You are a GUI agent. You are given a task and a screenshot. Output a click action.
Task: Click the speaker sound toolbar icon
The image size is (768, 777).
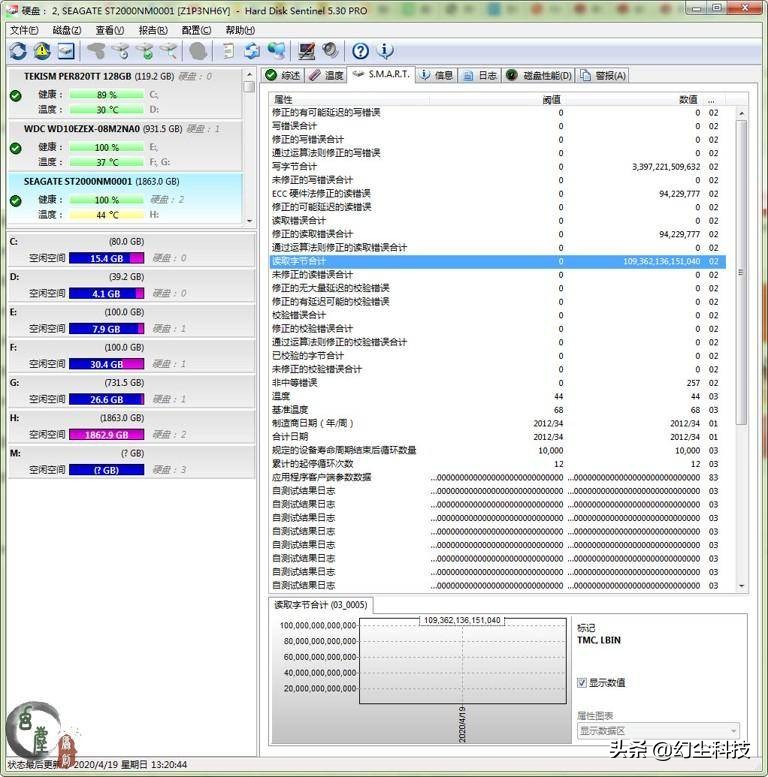330,51
